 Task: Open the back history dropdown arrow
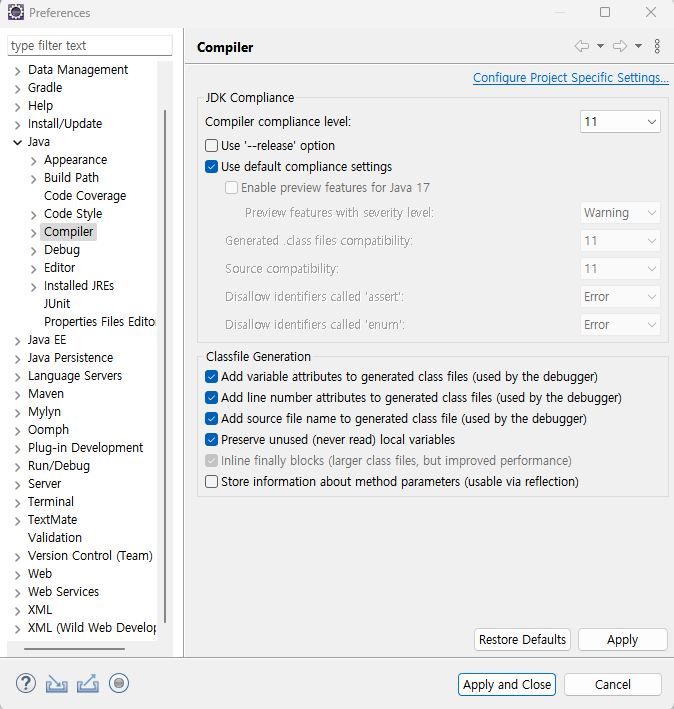click(x=600, y=46)
